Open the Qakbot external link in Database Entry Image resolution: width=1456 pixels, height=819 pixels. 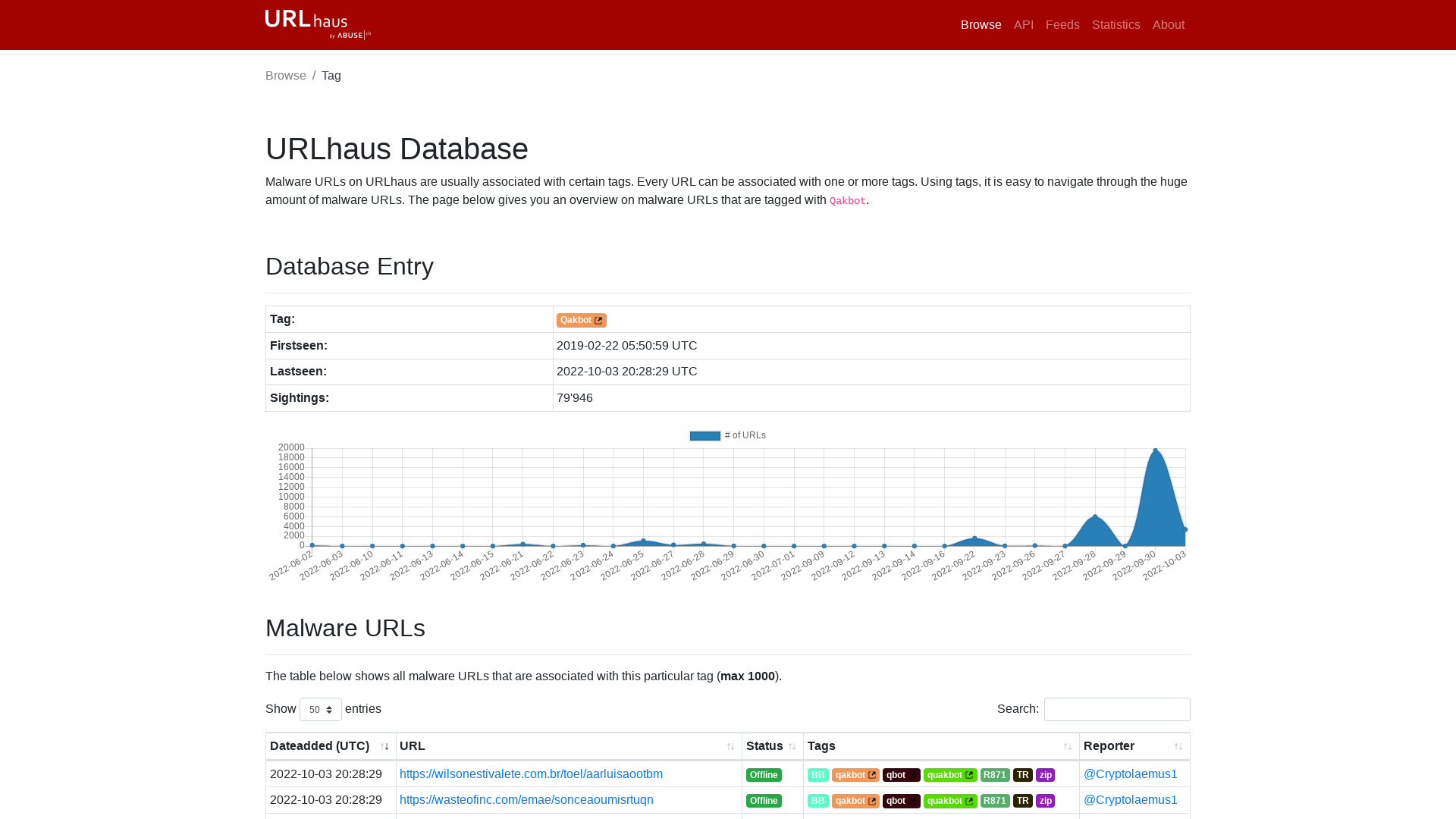point(581,320)
